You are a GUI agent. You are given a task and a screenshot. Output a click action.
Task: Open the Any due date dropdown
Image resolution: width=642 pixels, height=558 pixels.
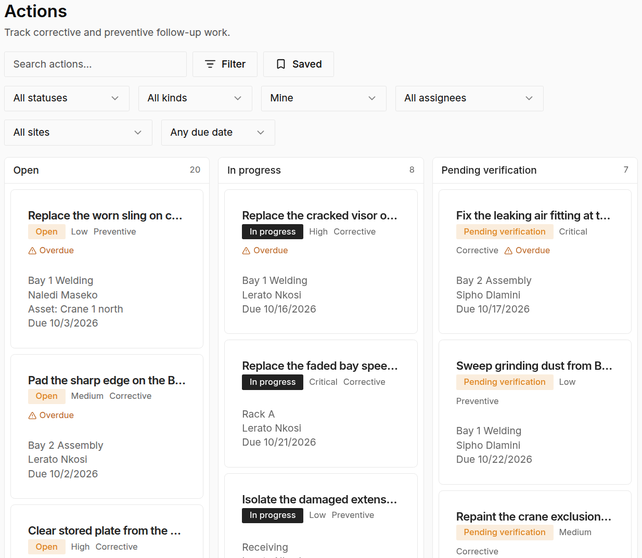tap(218, 133)
